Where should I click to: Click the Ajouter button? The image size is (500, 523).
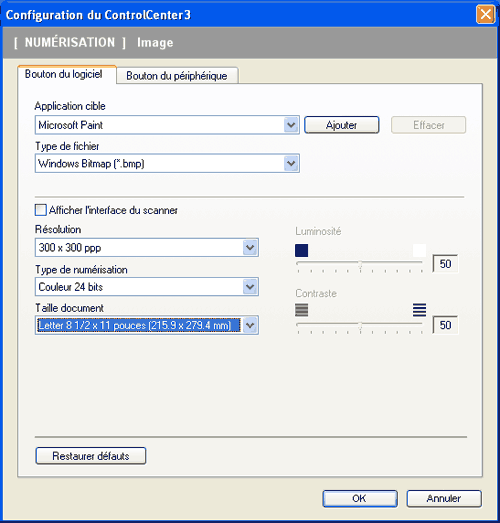tap(342, 125)
